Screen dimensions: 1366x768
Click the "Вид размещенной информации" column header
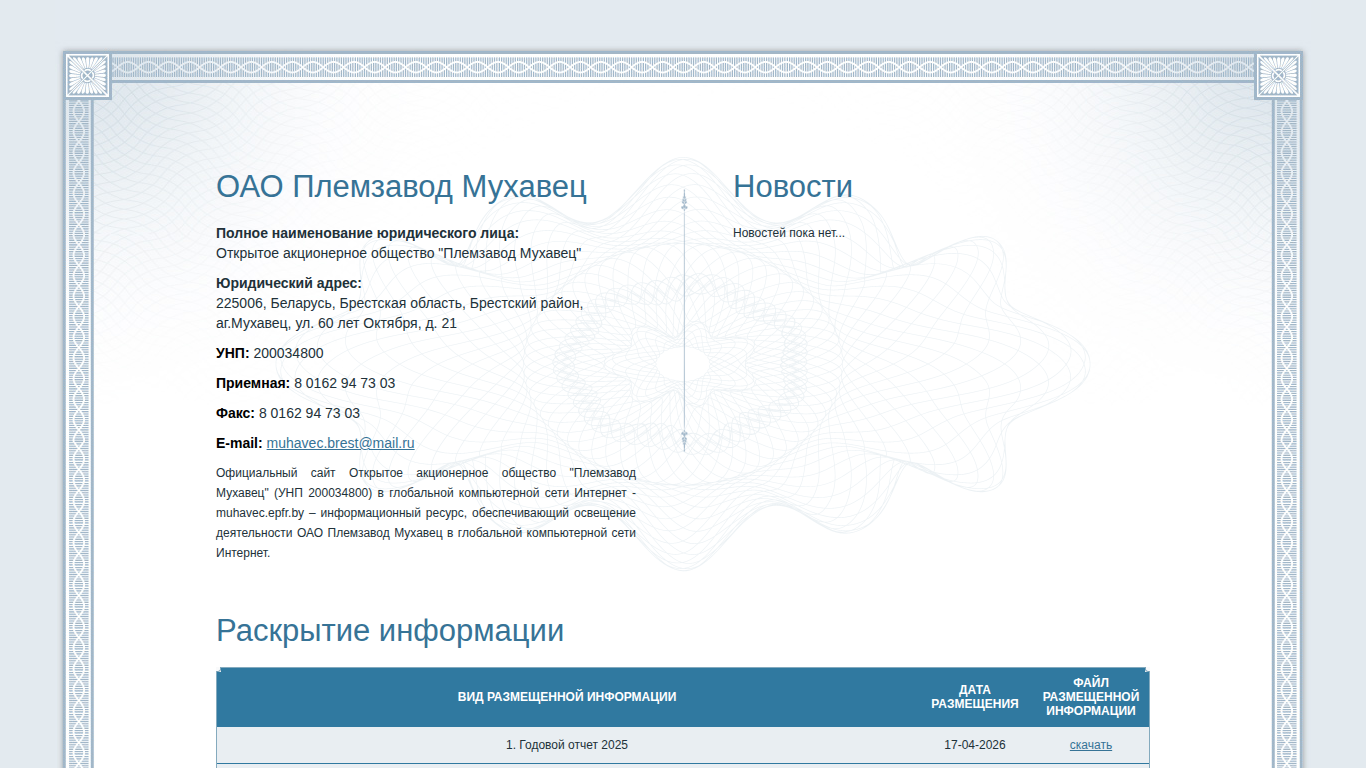click(x=567, y=697)
